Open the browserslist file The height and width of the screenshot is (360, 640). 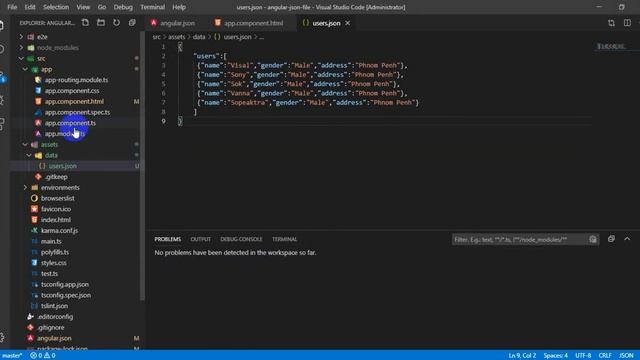pos(58,198)
